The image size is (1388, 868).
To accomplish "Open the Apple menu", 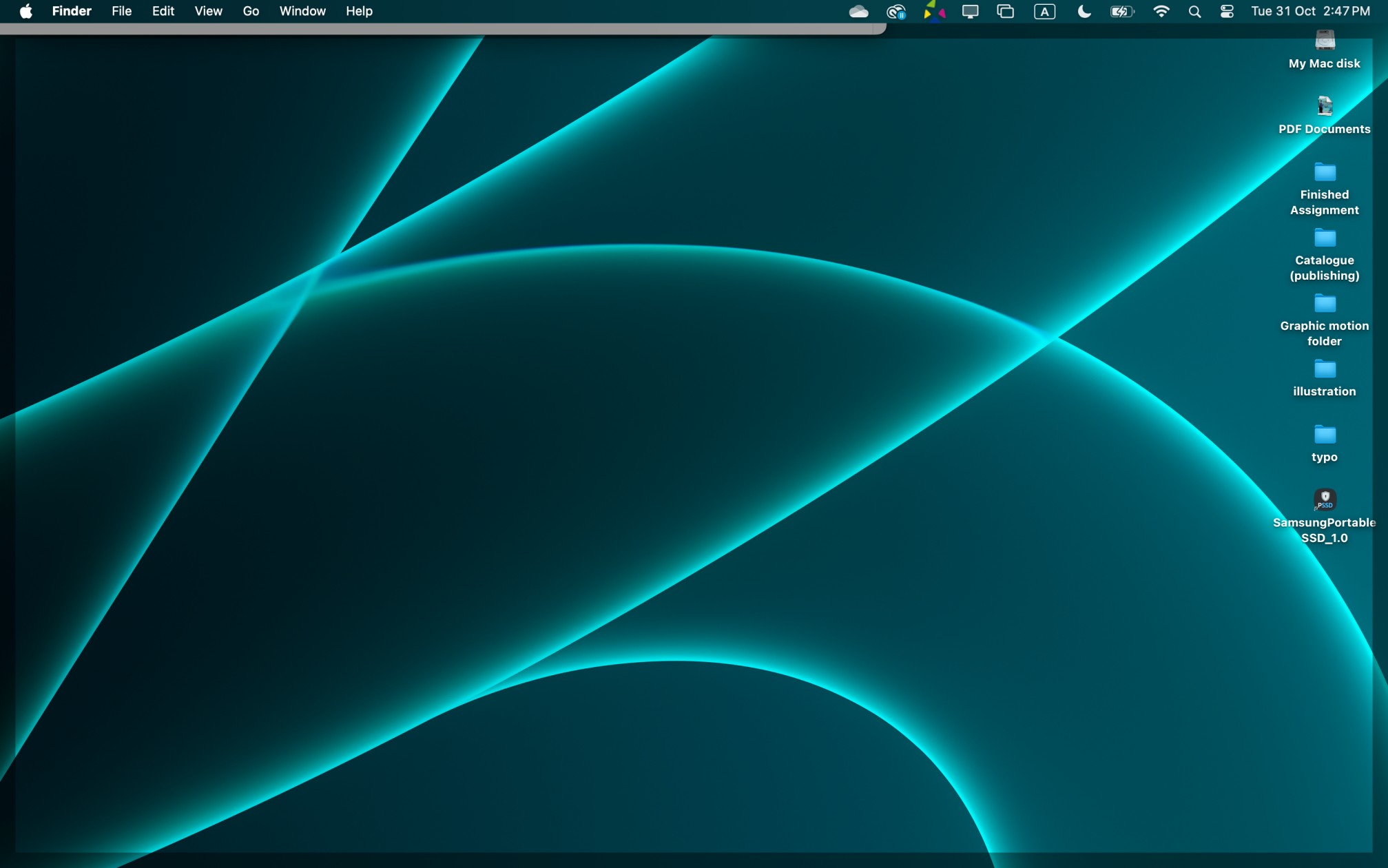I will pyautogui.click(x=25, y=11).
